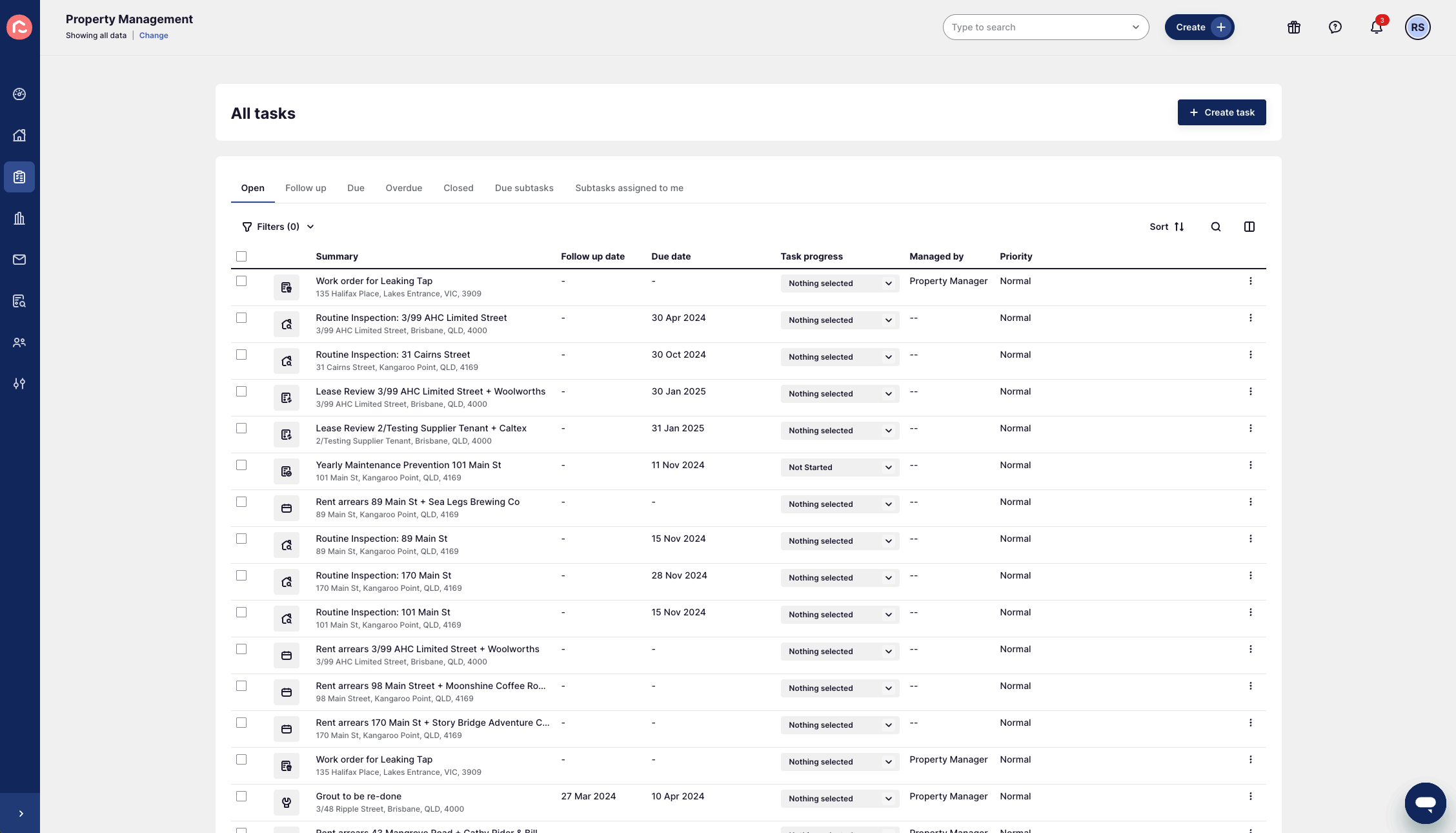
Task: Click the notifications bell icon
Action: (1376, 27)
